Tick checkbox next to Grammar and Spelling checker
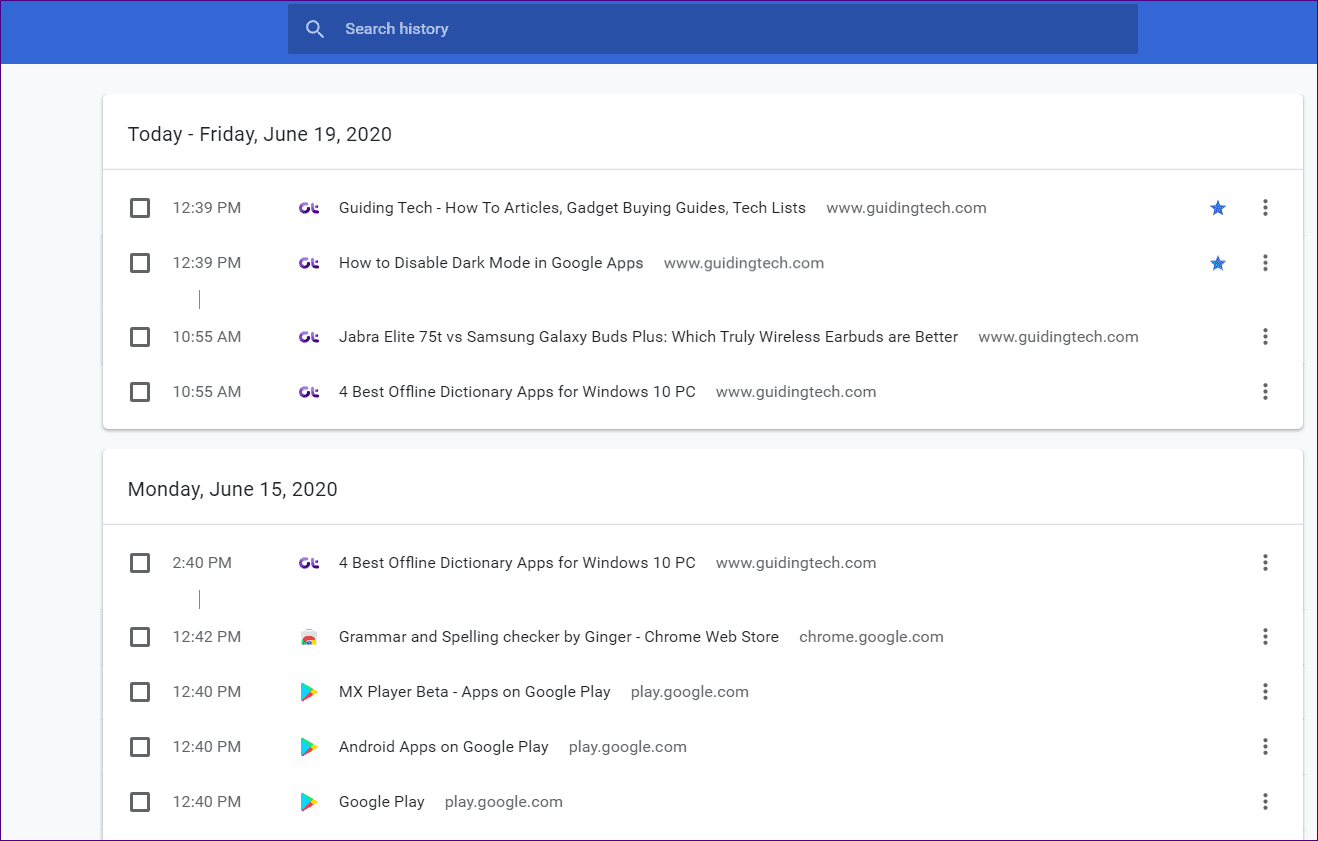Image resolution: width=1318 pixels, height=841 pixels. [140, 637]
